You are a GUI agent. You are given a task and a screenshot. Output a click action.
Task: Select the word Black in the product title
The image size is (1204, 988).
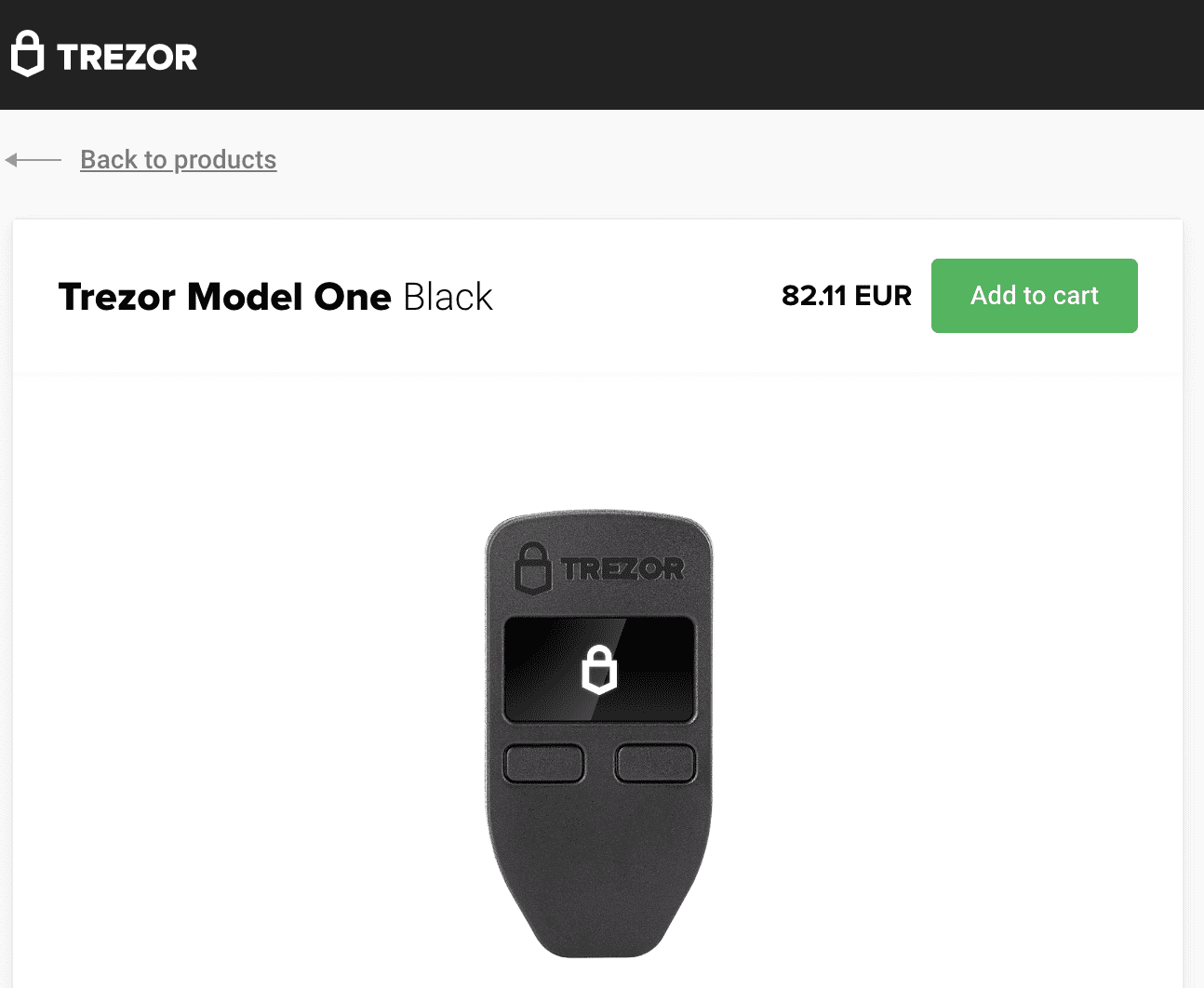(448, 296)
